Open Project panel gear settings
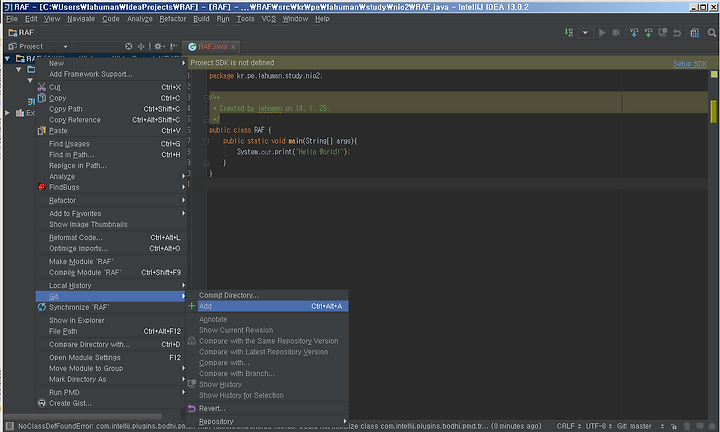The width and height of the screenshot is (720, 432). point(159,46)
